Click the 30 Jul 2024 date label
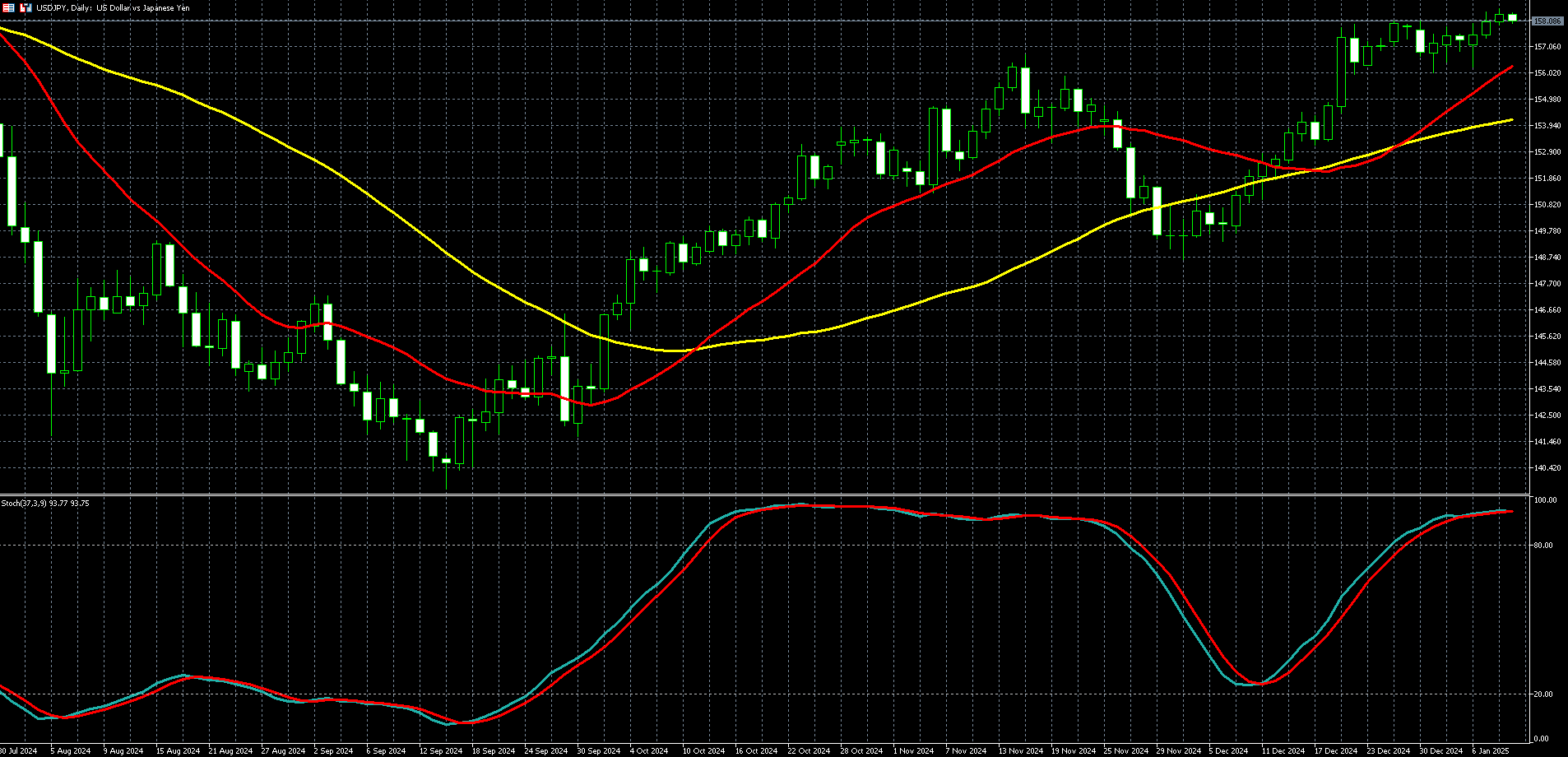Image resolution: width=1568 pixels, height=757 pixels. 19,751
